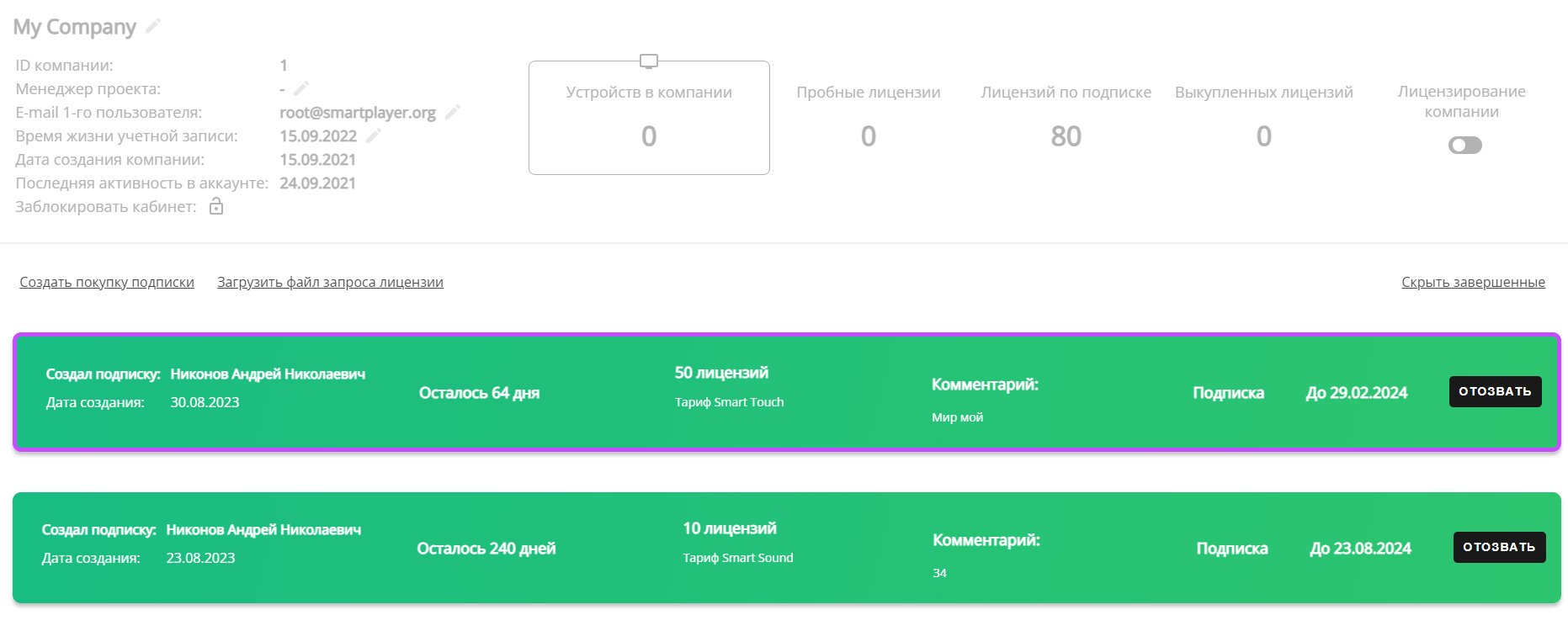Click 'Осталось 240 дней' text
Screen dimensions: 1568x626
(x=486, y=549)
